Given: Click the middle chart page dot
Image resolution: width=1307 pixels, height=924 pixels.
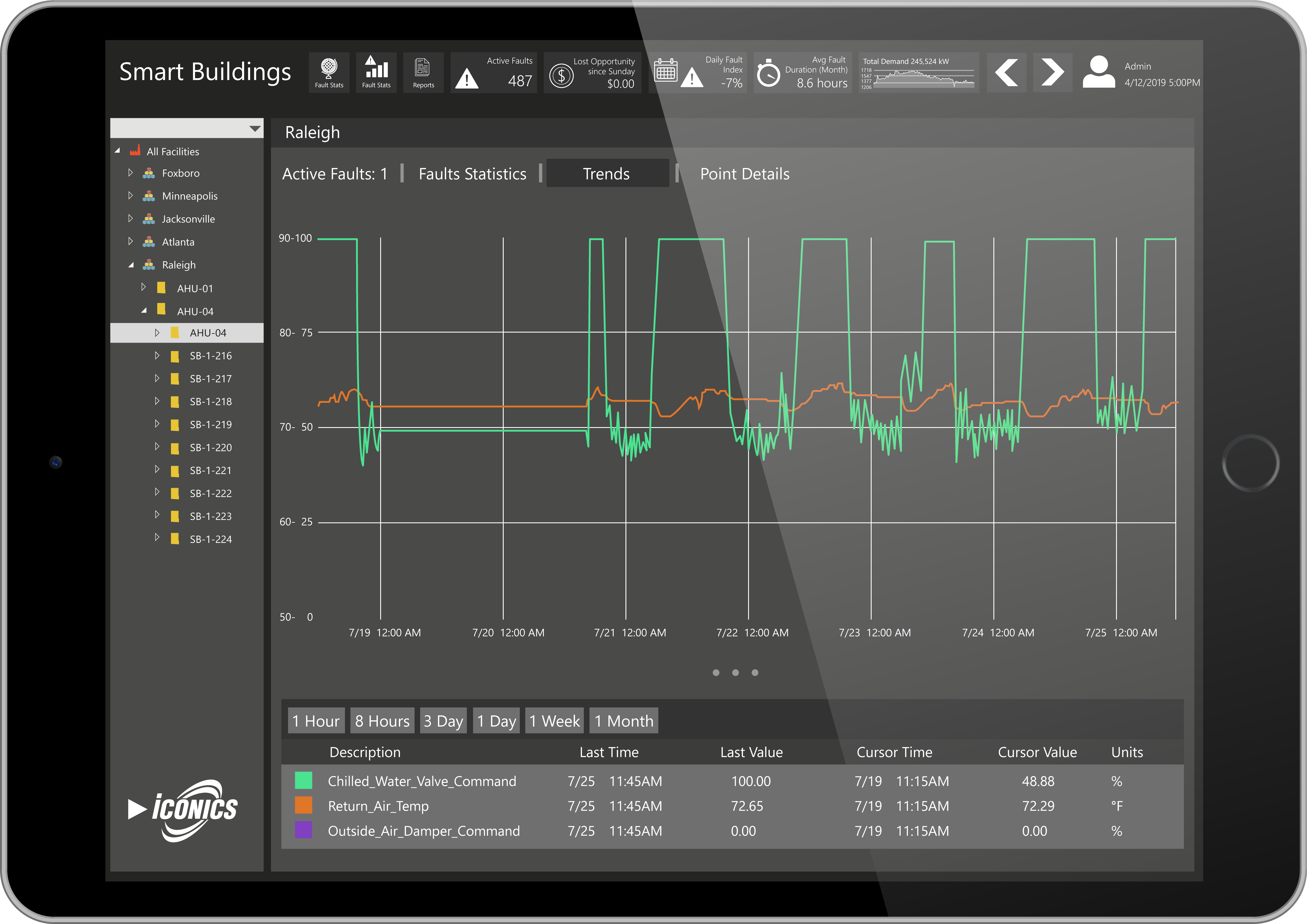Looking at the screenshot, I should pyautogui.click(x=735, y=672).
